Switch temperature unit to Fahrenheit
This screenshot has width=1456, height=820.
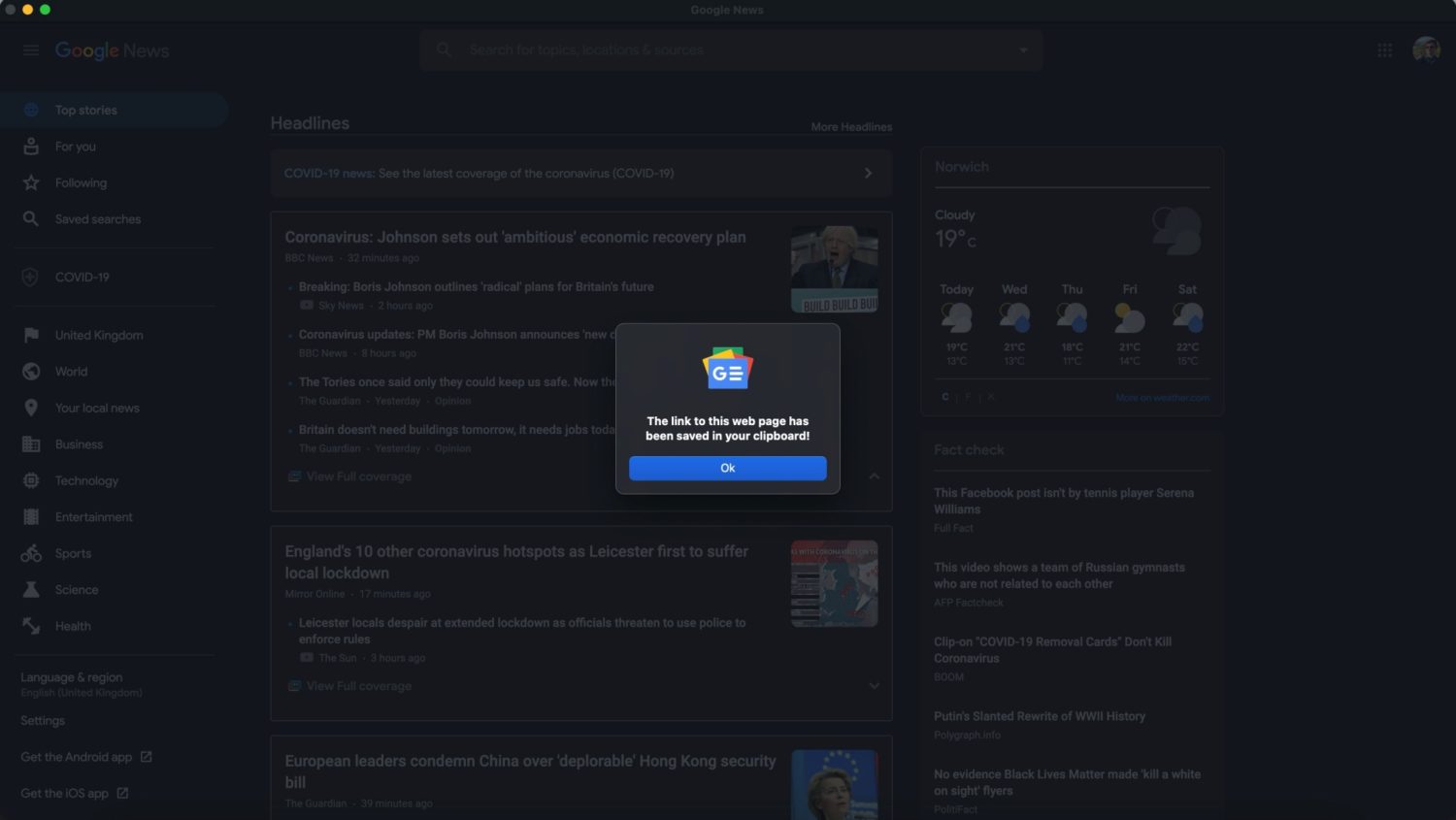[x=968, y=397]
